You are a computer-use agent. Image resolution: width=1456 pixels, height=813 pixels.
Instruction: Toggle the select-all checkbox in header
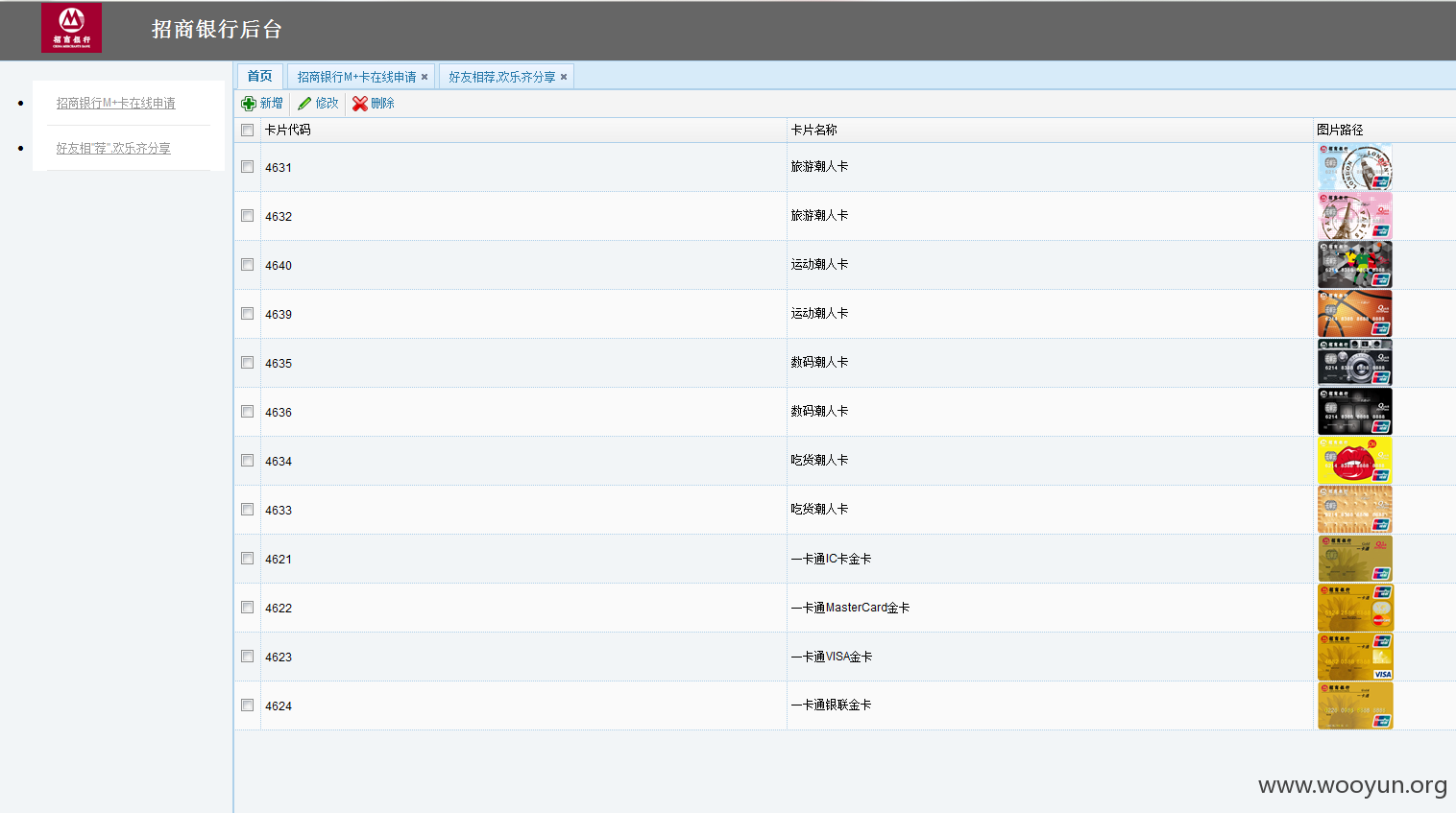[x=248, y=130]
